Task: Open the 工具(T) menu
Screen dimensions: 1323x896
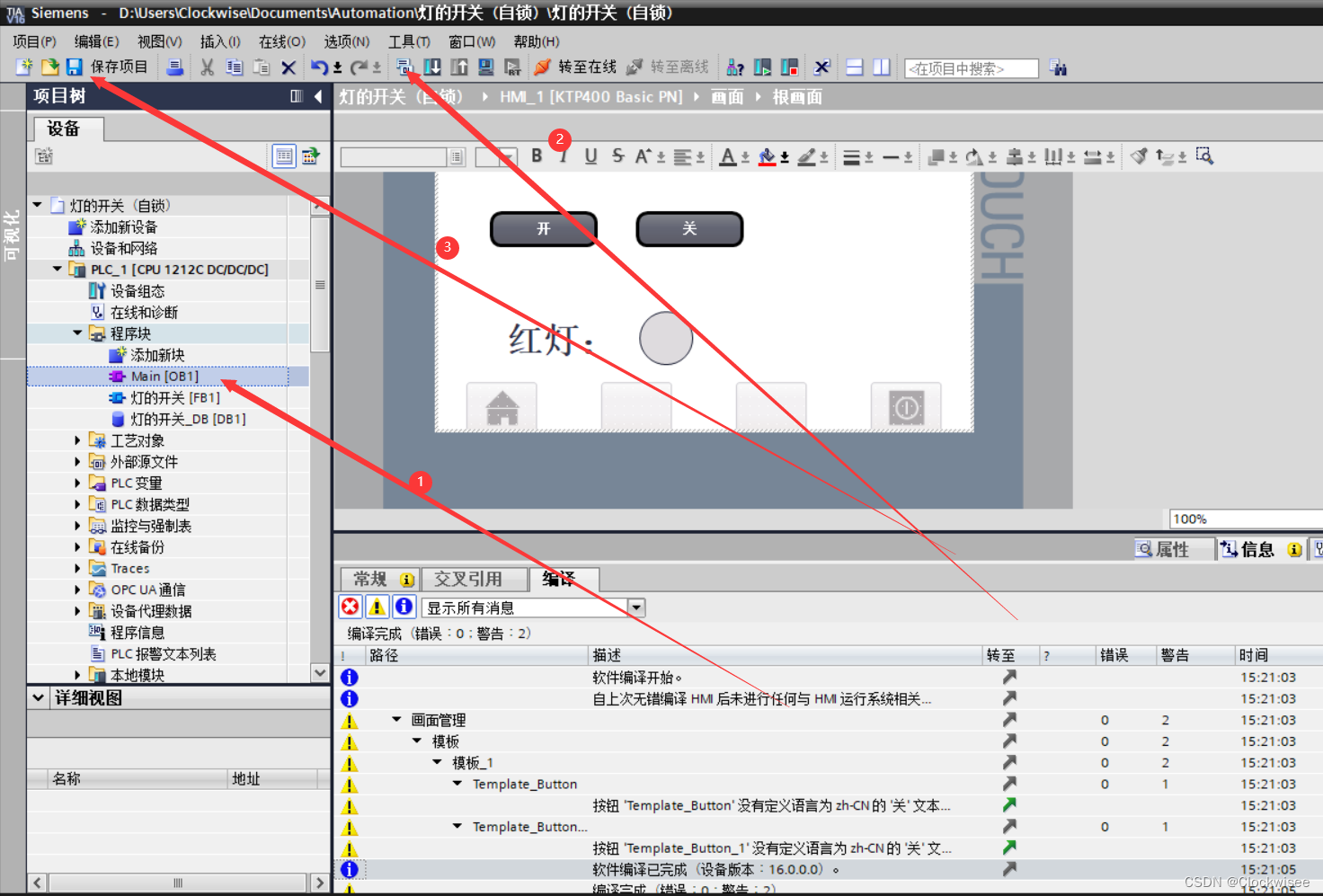Action: pyautogui.click(x=409, y=41)
